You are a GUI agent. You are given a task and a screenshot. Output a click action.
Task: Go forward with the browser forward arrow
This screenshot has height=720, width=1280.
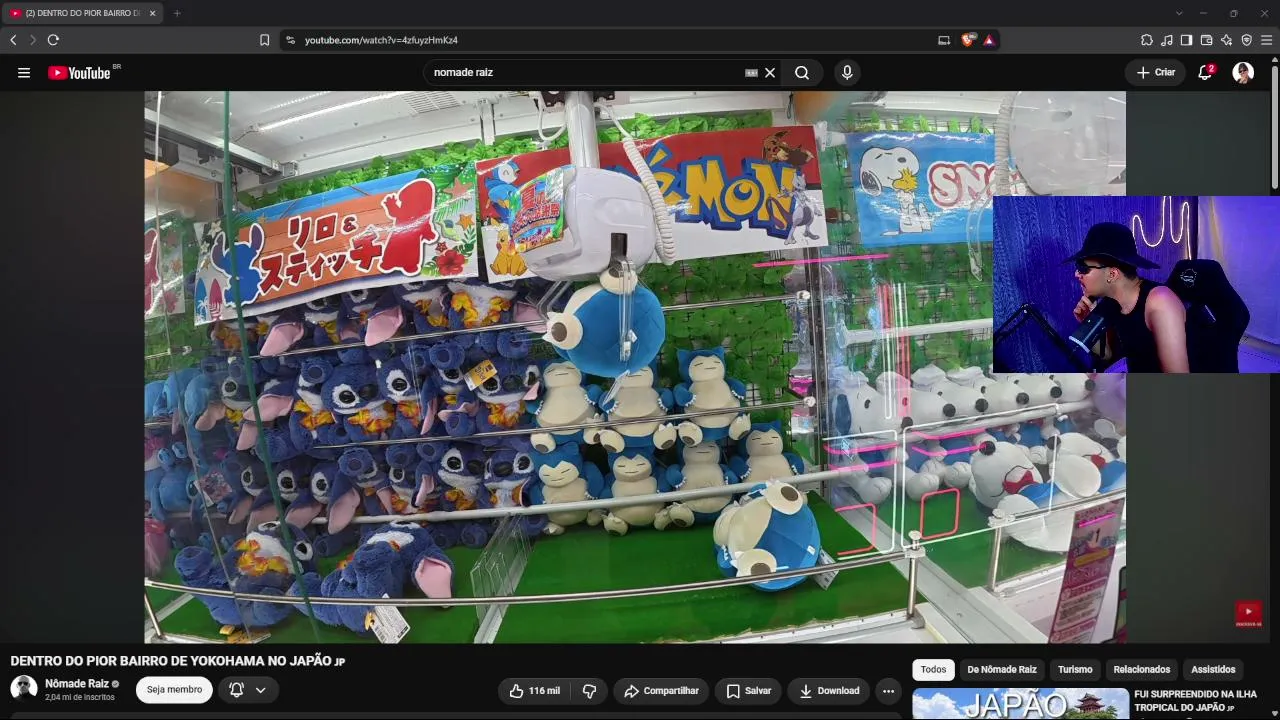click(x=32, y=40)
